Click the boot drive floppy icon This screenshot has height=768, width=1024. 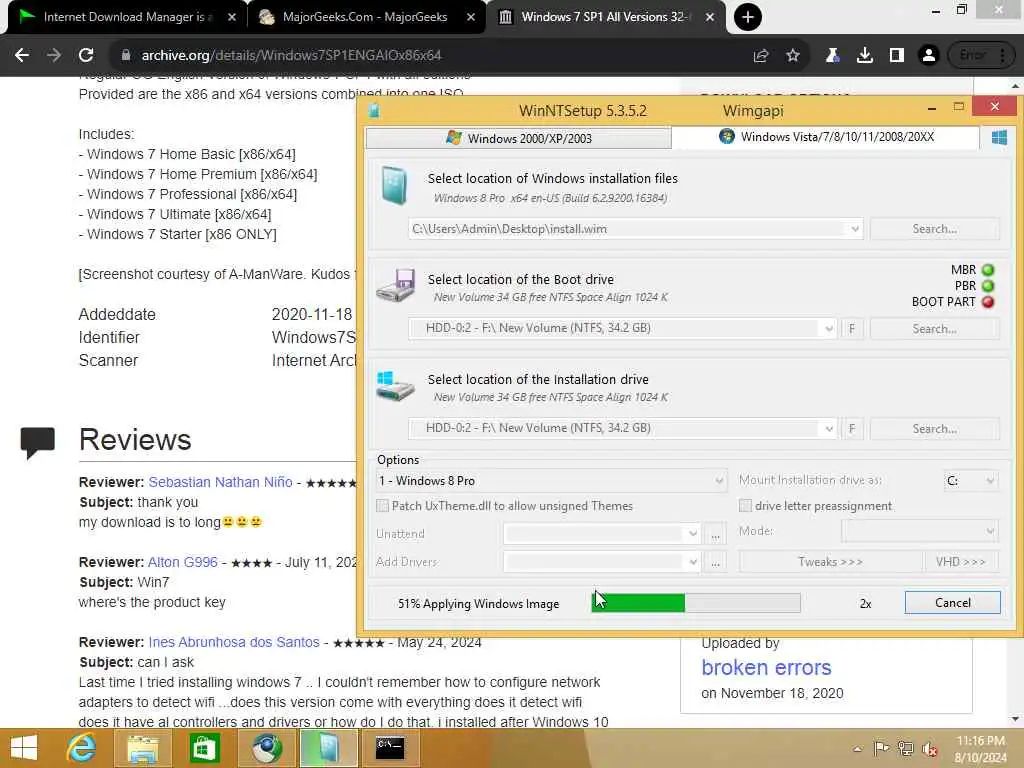(x=396, y=285)
